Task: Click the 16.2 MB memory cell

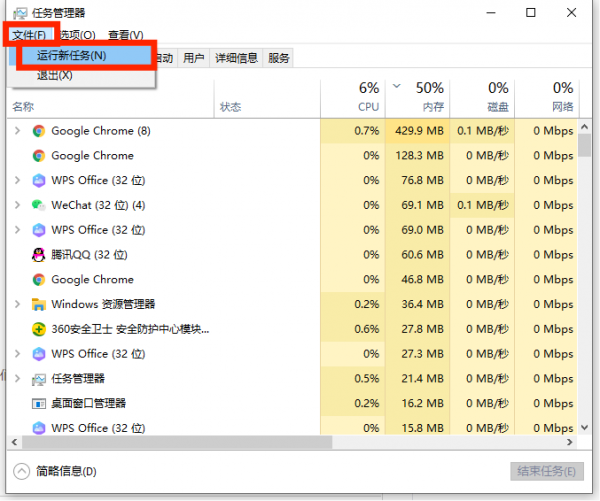Action: 417,403
